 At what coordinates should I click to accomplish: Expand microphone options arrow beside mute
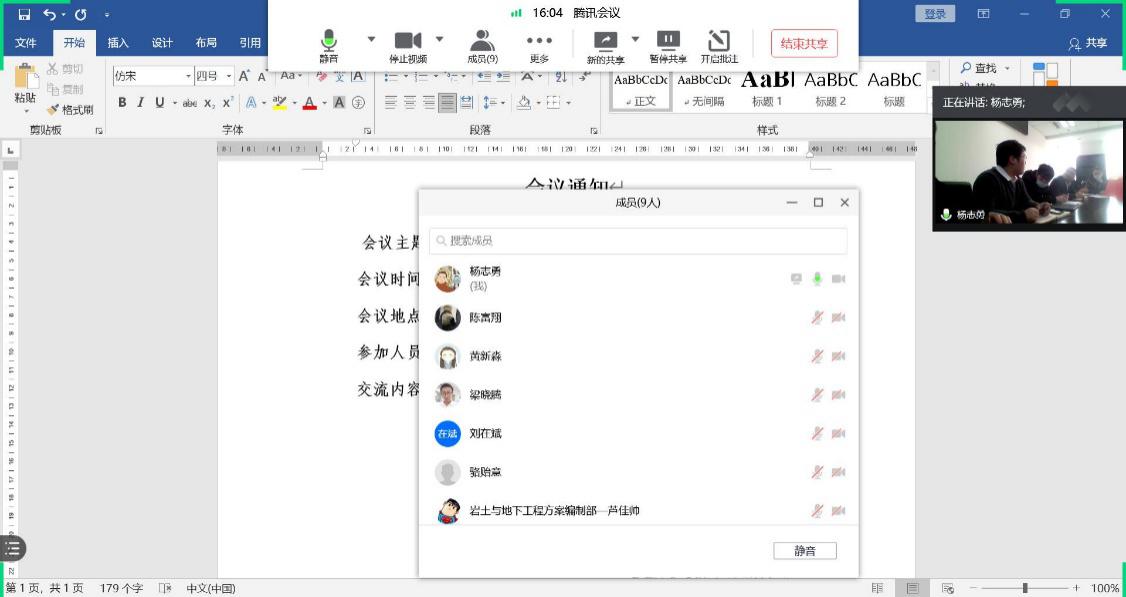coord(371,40)
